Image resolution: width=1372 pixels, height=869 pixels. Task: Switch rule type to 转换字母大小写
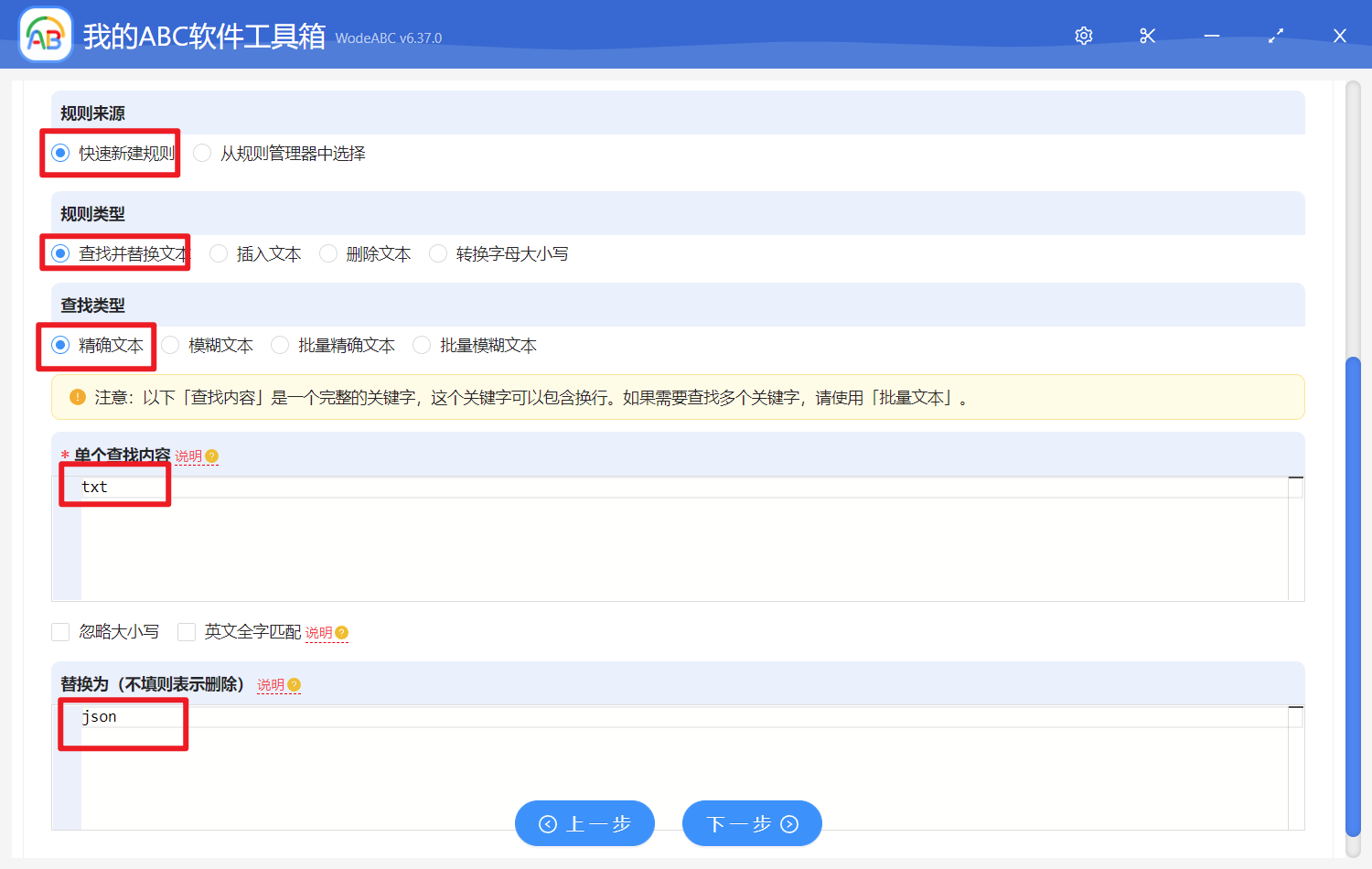[x=437, y=253]
